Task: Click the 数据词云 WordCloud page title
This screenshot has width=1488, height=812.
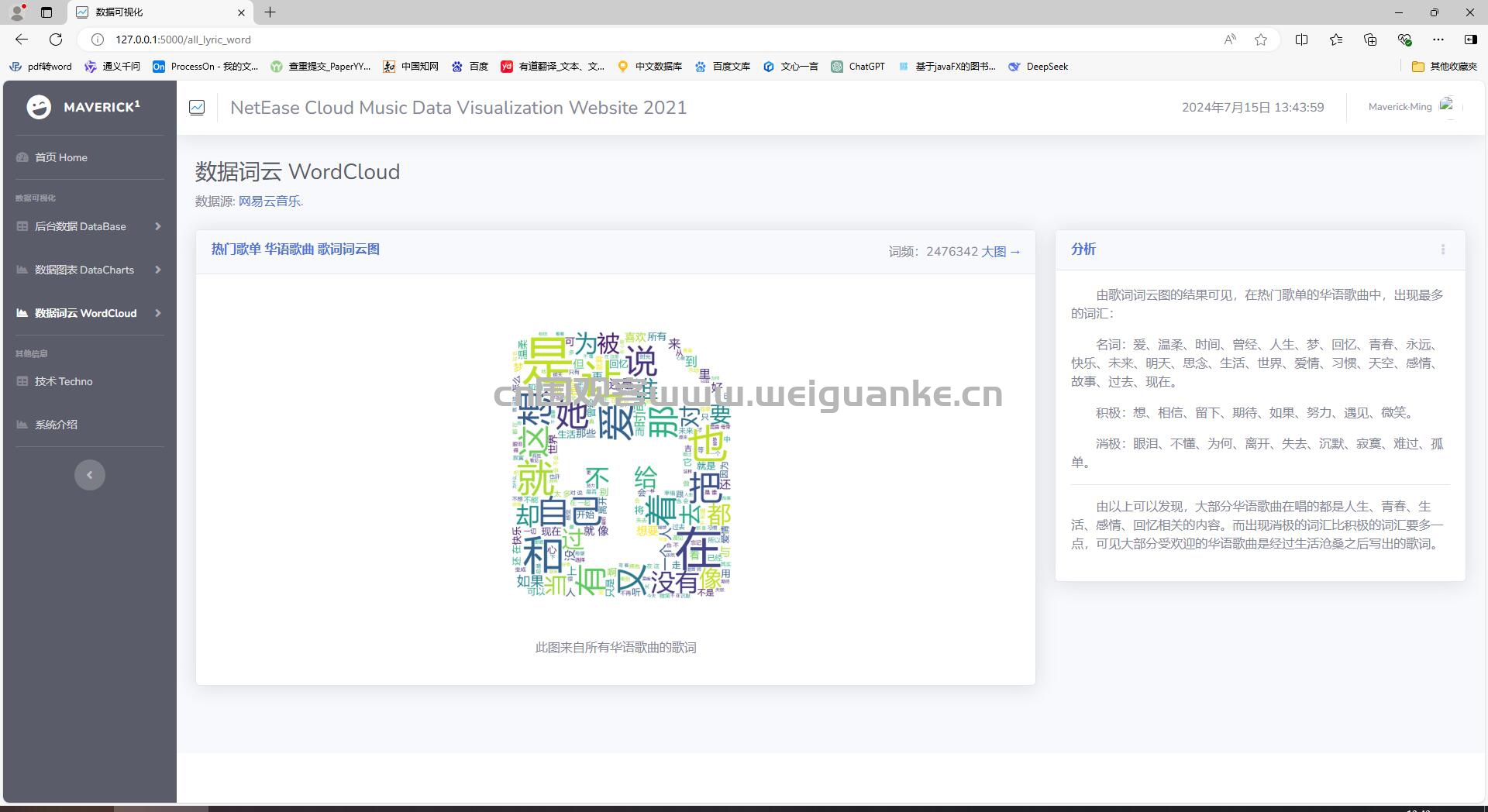Action: (298, 171)
